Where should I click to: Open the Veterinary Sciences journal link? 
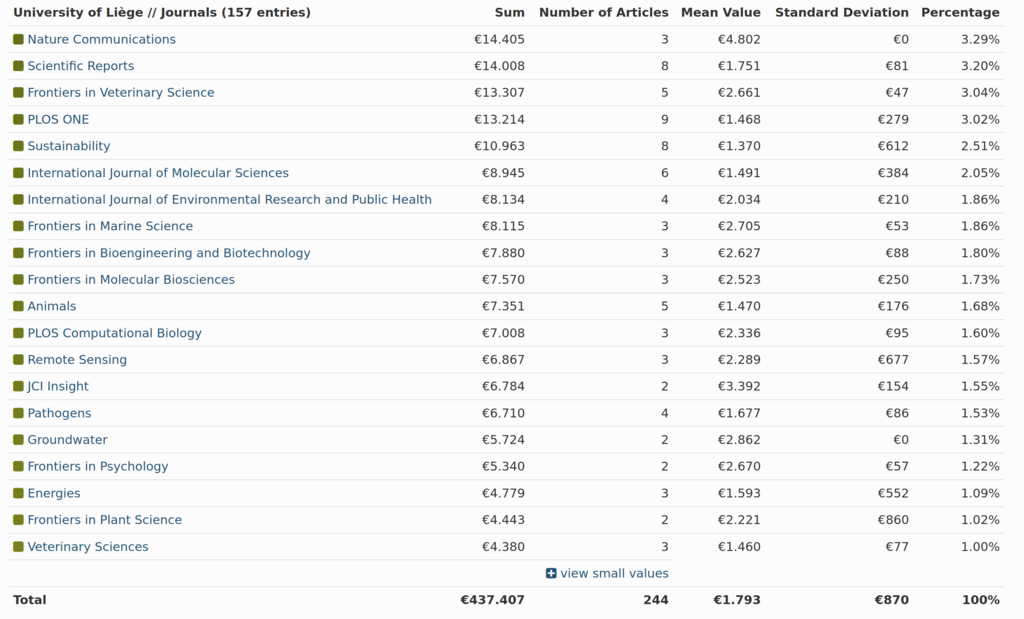click(x=88, y=547)
